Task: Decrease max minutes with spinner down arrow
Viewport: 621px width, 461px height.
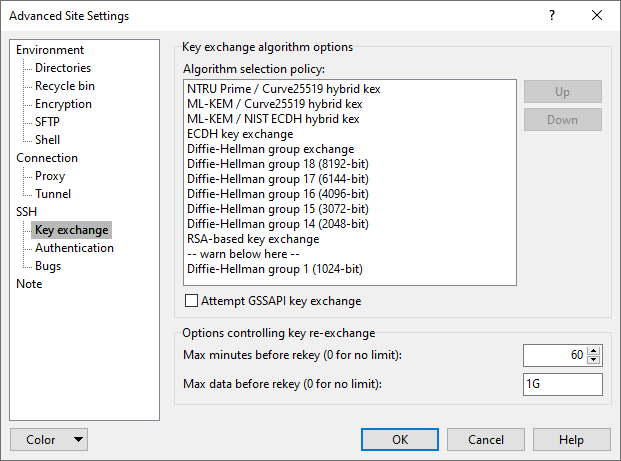Action: point(595,360)
